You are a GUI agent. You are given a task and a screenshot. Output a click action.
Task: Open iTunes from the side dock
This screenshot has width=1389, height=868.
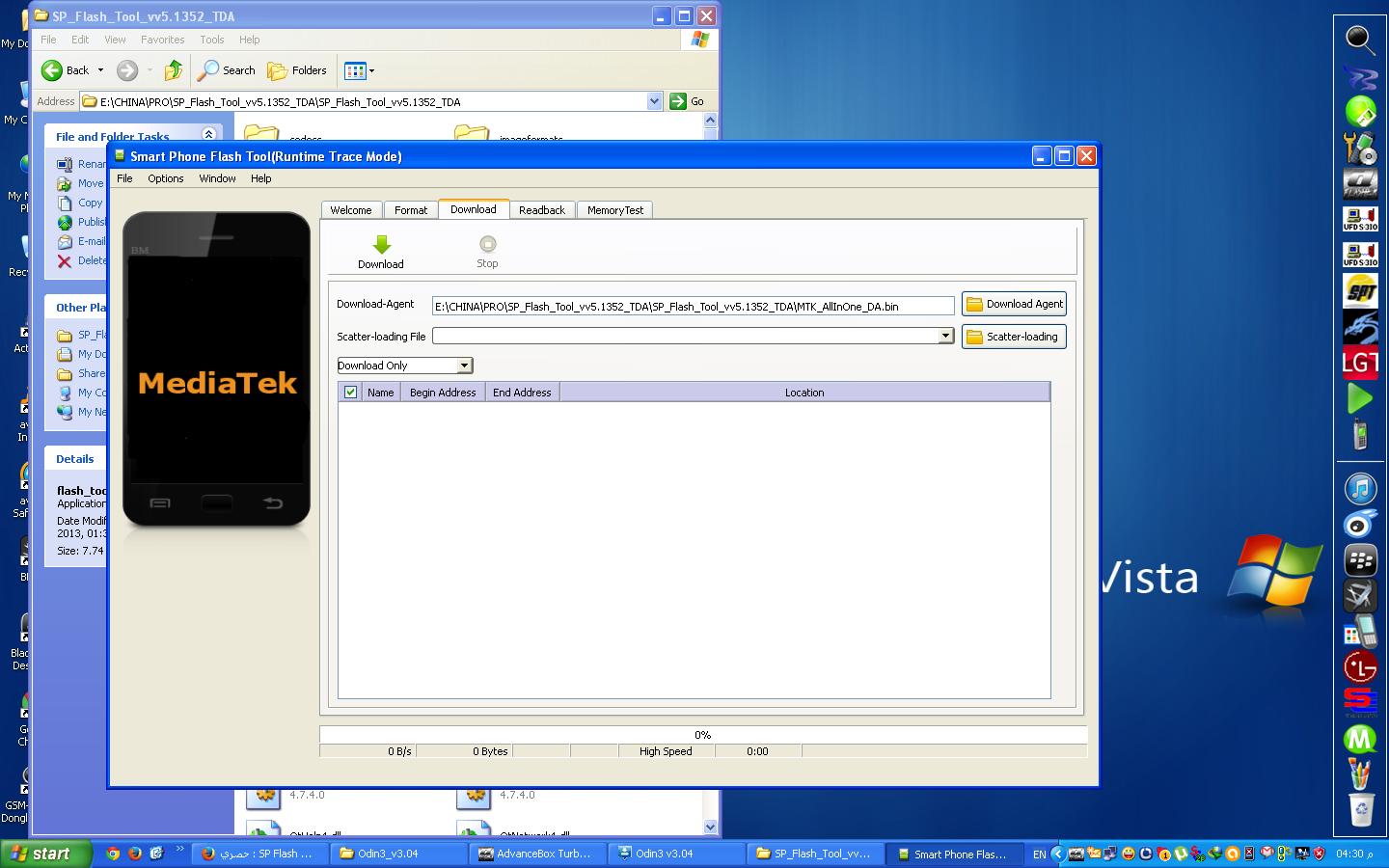1360,488
